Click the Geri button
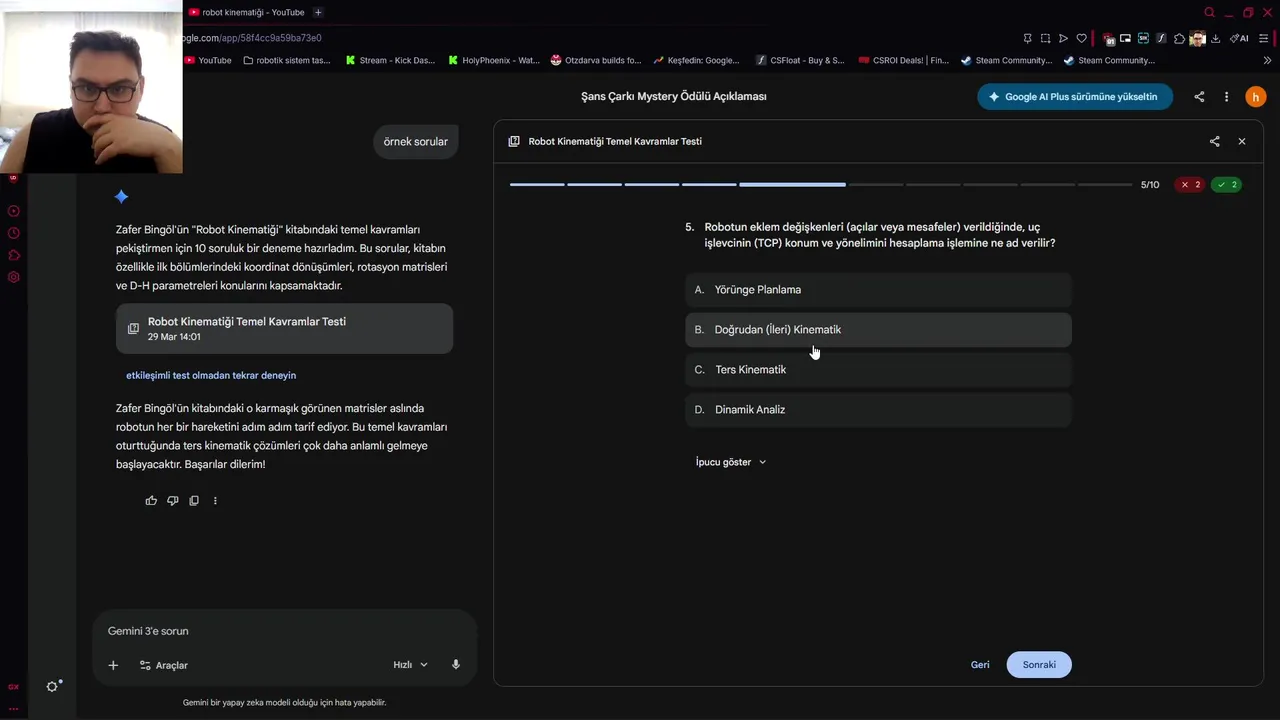Screen dimensions: 1280x720 pos(980,665)
